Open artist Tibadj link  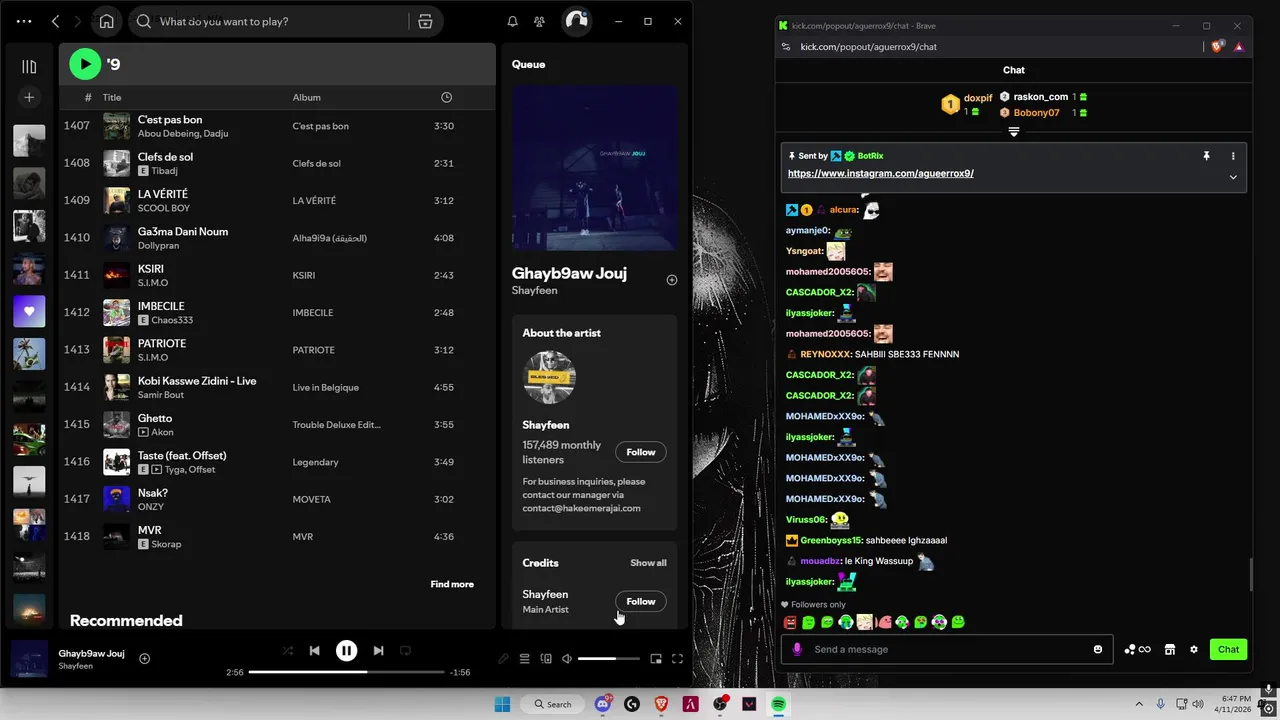coord(167,171)
